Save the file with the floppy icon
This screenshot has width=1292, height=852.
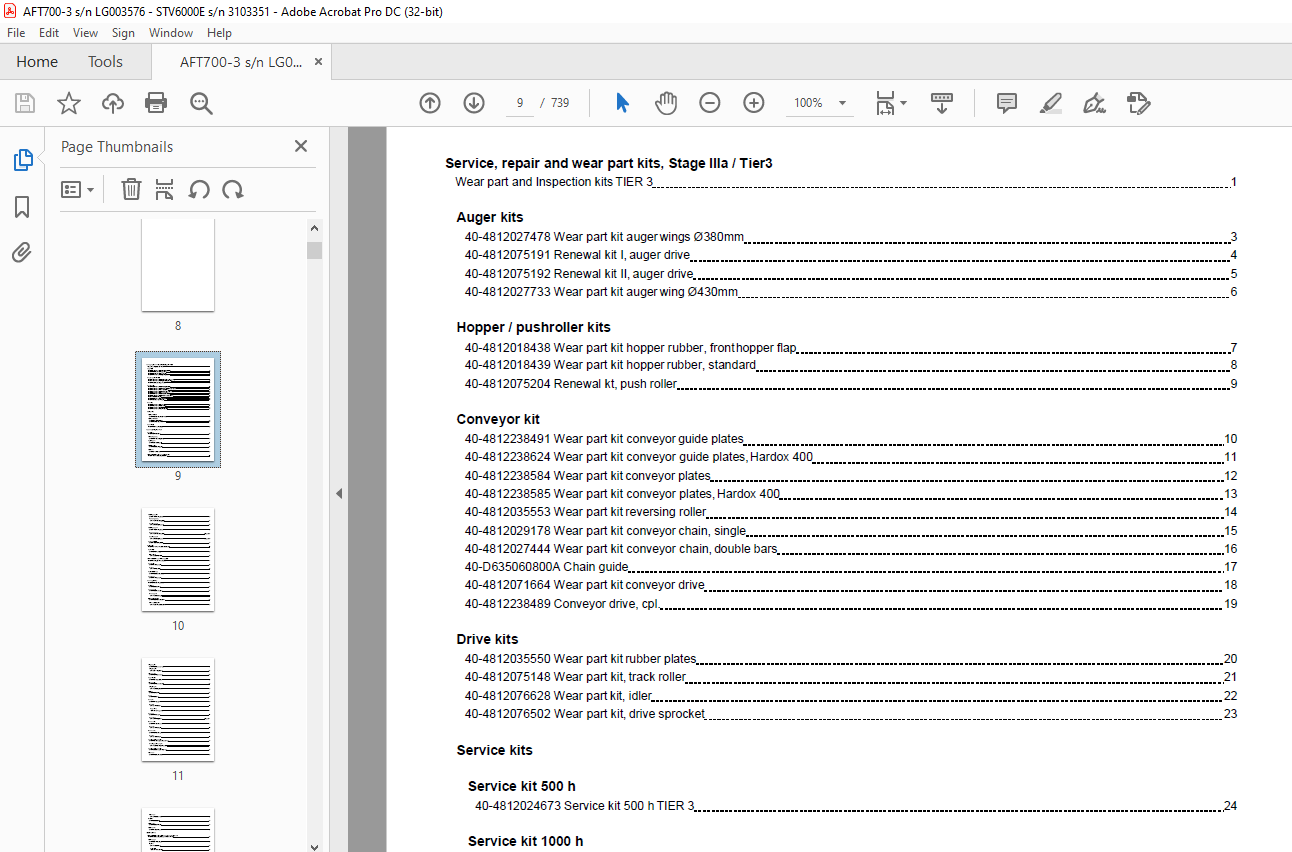(x=25, y=103)
